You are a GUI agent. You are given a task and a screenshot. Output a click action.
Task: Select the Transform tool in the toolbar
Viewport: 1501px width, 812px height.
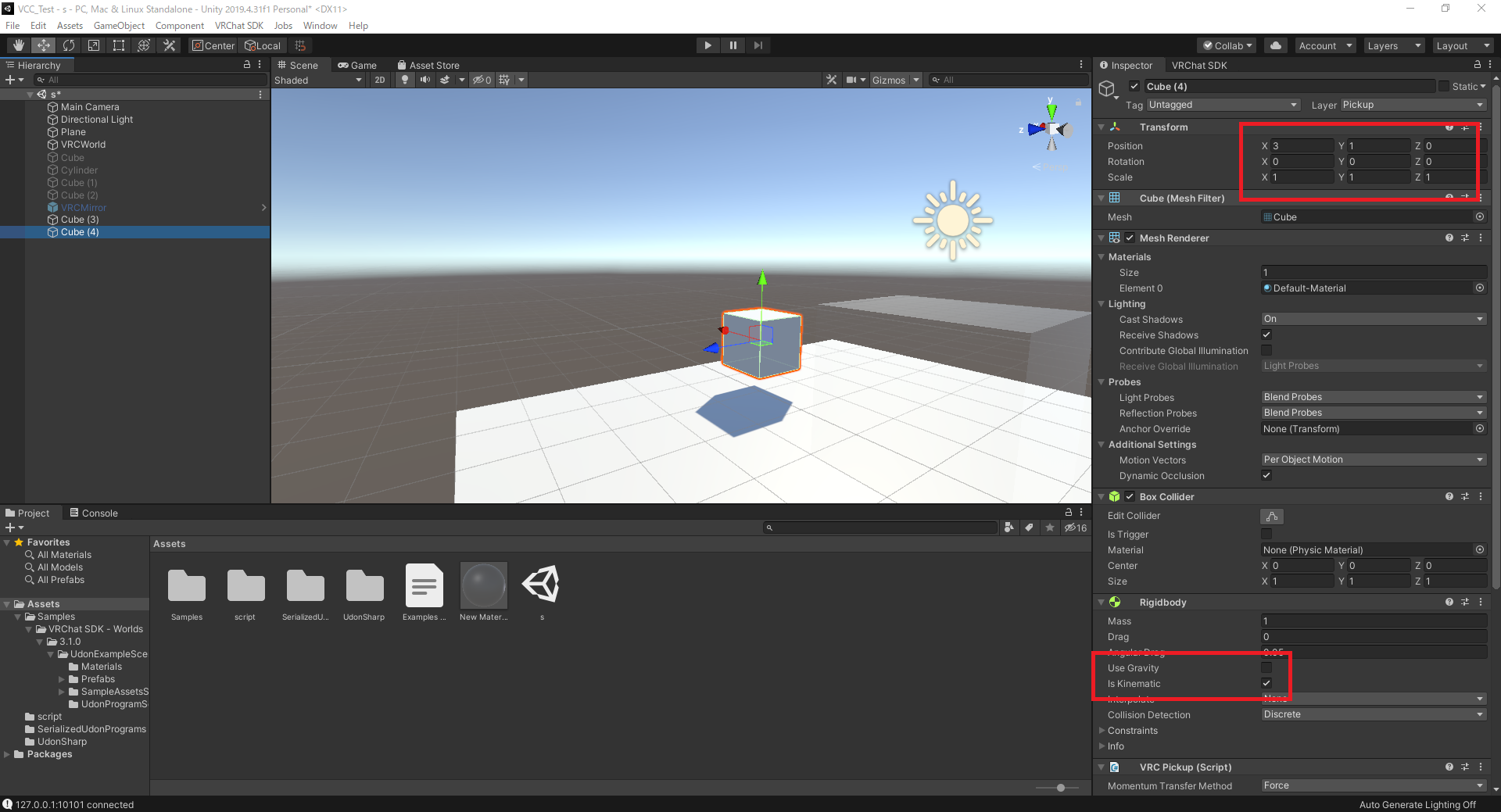tap(144, 45)
